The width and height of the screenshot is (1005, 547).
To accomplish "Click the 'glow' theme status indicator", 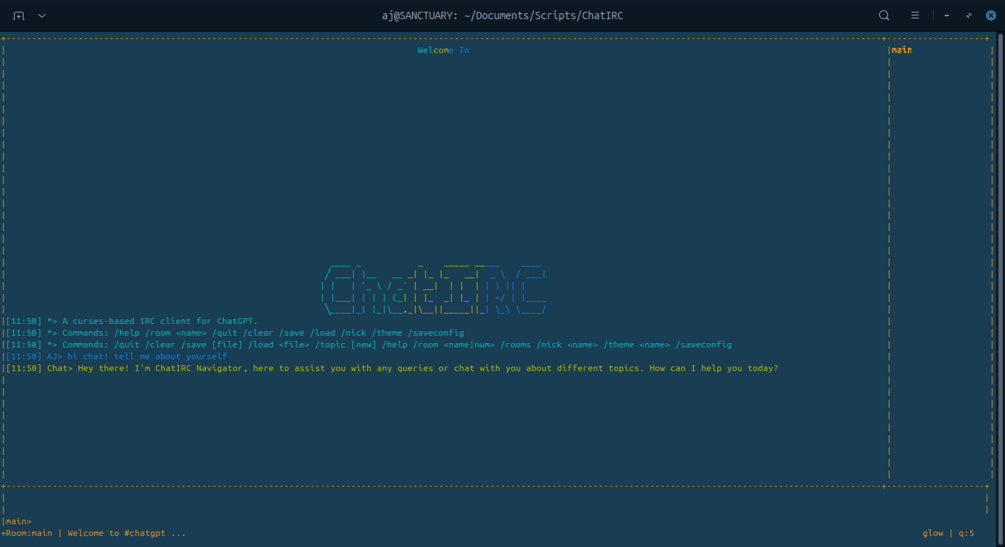I will point(933,533).
